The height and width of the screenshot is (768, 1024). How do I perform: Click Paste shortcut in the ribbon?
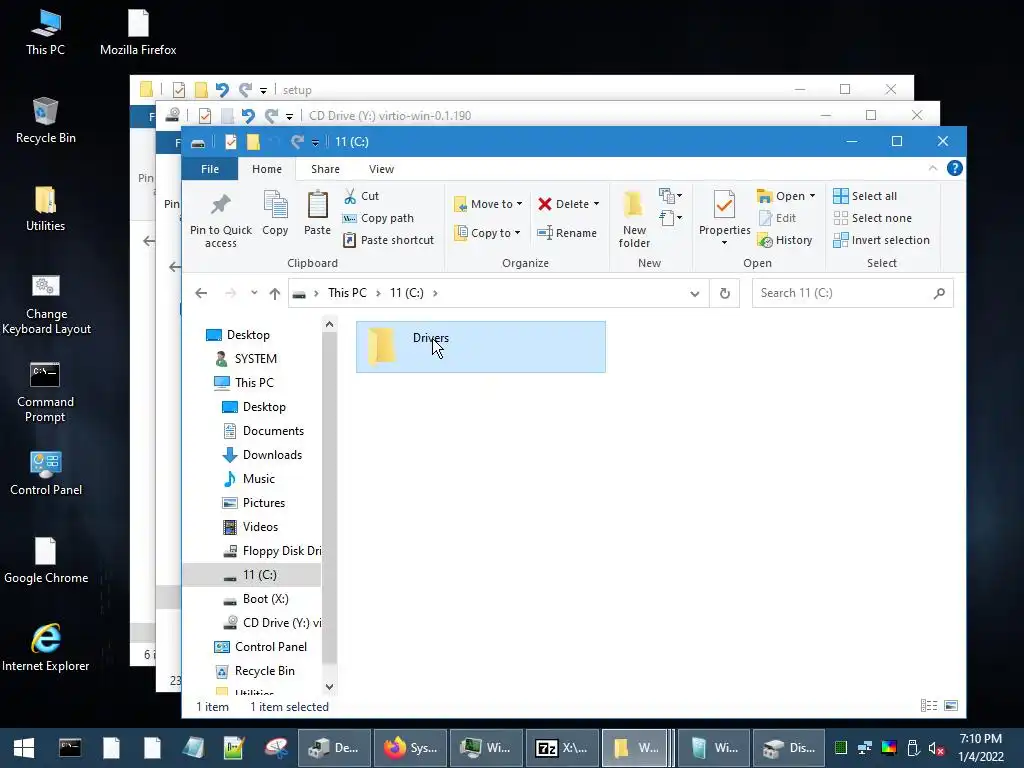(389, 240)
